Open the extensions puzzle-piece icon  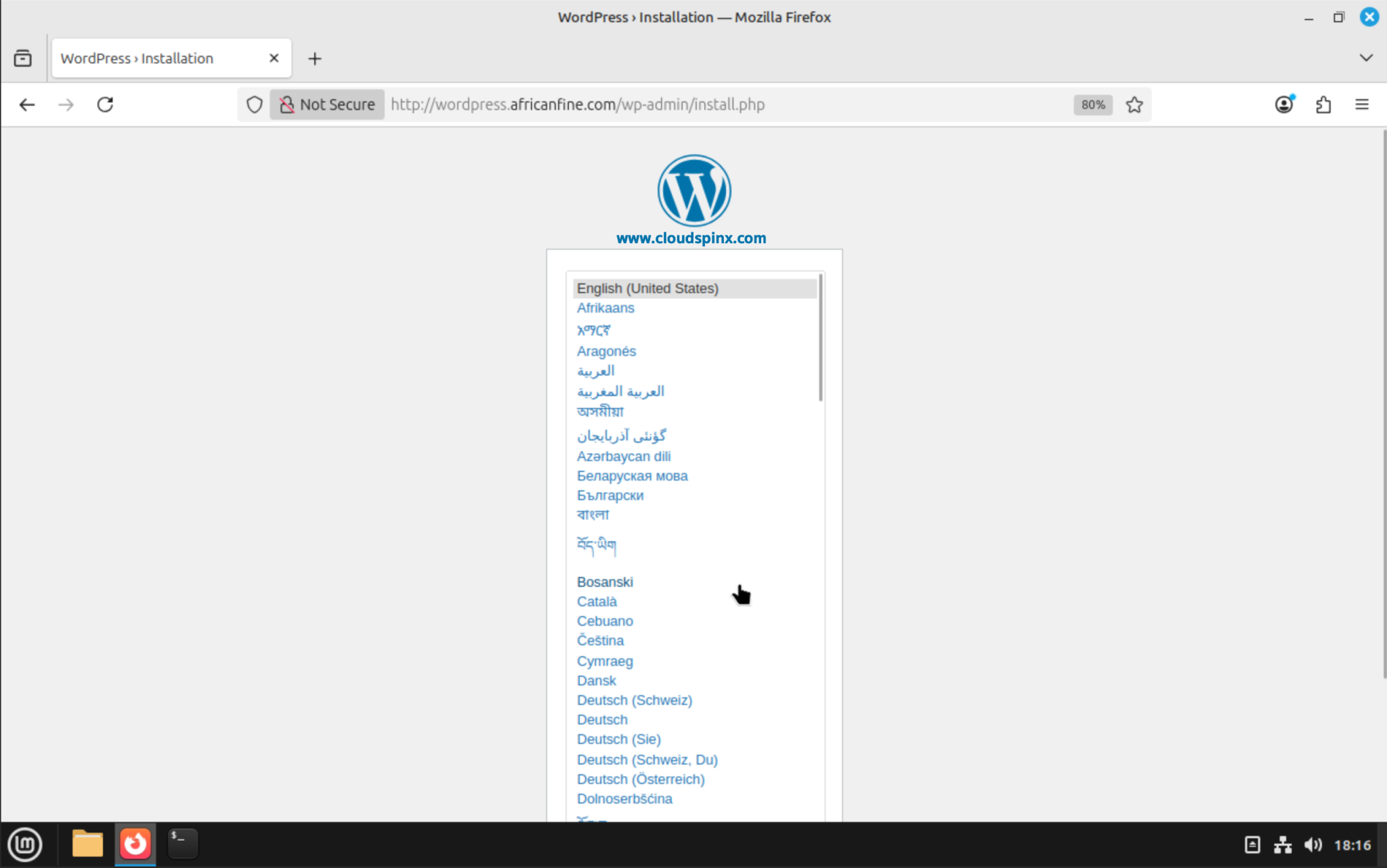[1321, 104]
